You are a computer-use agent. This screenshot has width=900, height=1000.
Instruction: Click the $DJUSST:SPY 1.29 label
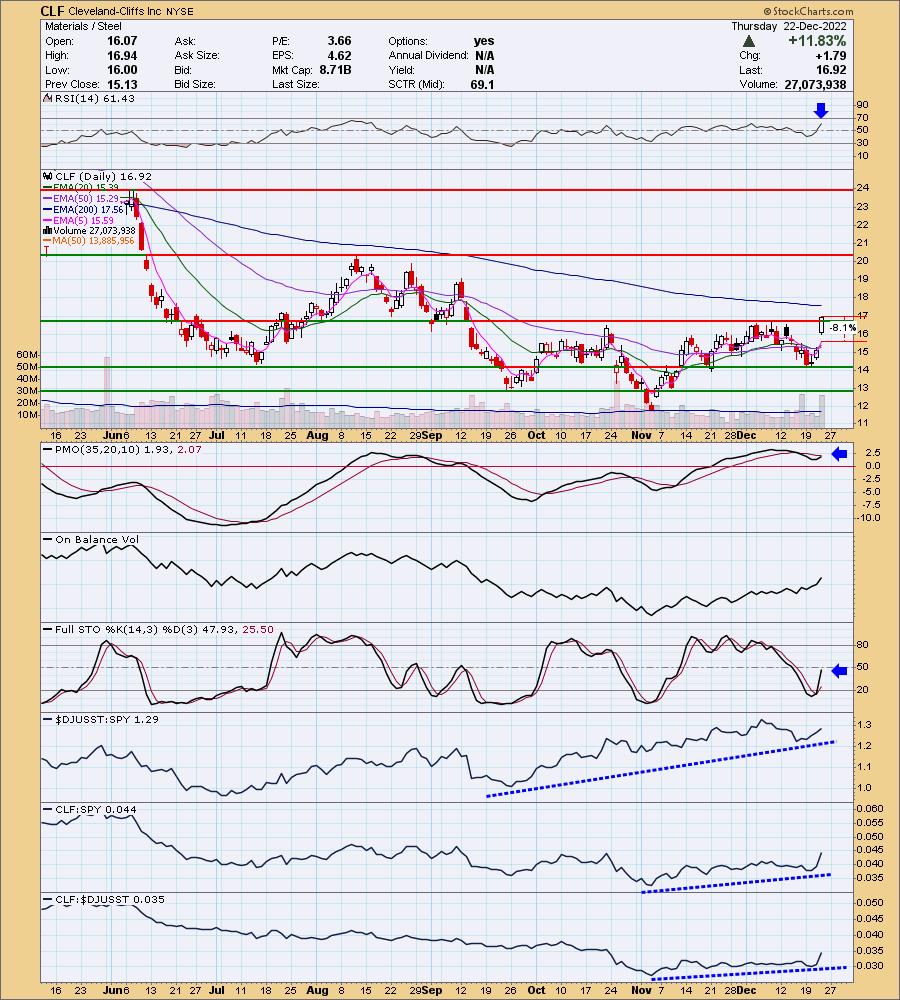pos(101,719)
